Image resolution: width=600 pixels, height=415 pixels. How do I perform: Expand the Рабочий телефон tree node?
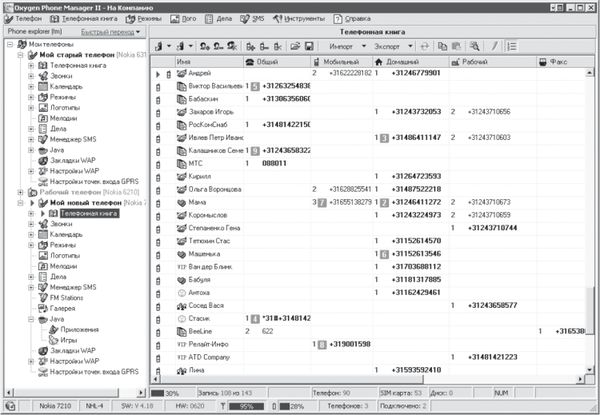pyautogui.click(x=20, y=191)
